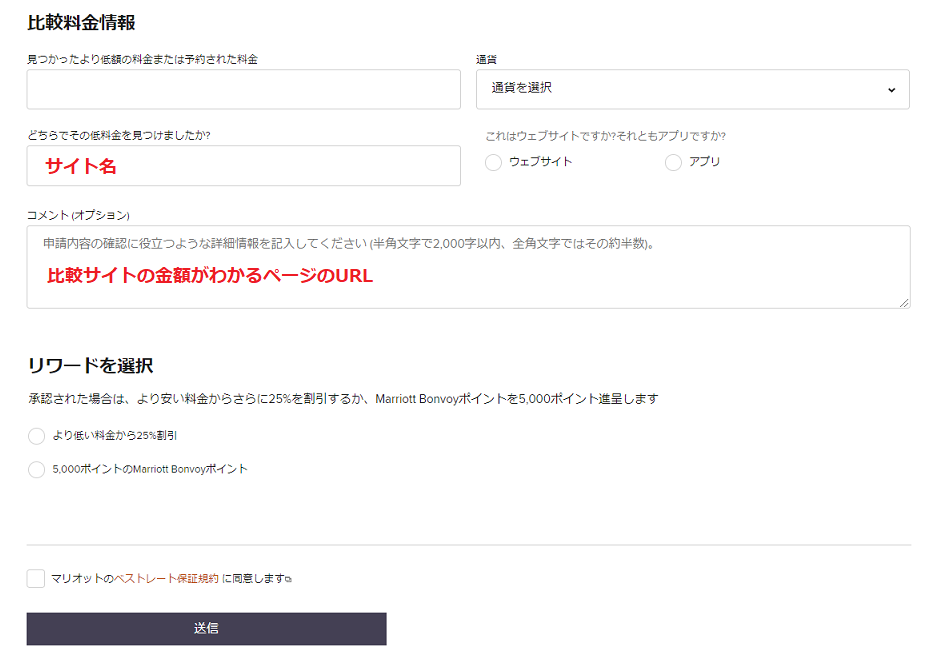
Task: Click the external link icon after 同意します
Action: (x=289, y=579)
